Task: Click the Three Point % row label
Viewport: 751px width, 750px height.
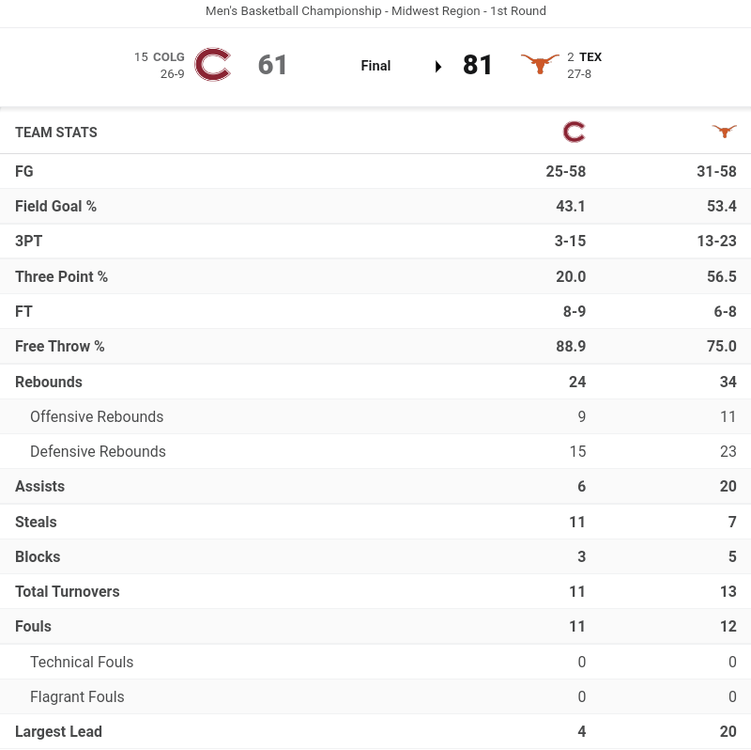Action: pos(61,277)
